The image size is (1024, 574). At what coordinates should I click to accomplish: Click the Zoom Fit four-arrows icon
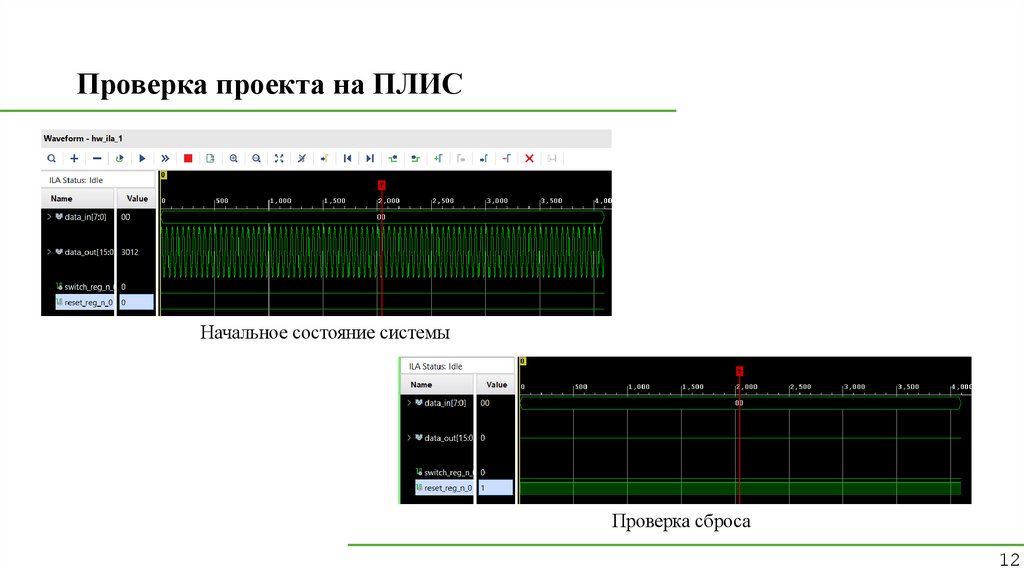279,158
